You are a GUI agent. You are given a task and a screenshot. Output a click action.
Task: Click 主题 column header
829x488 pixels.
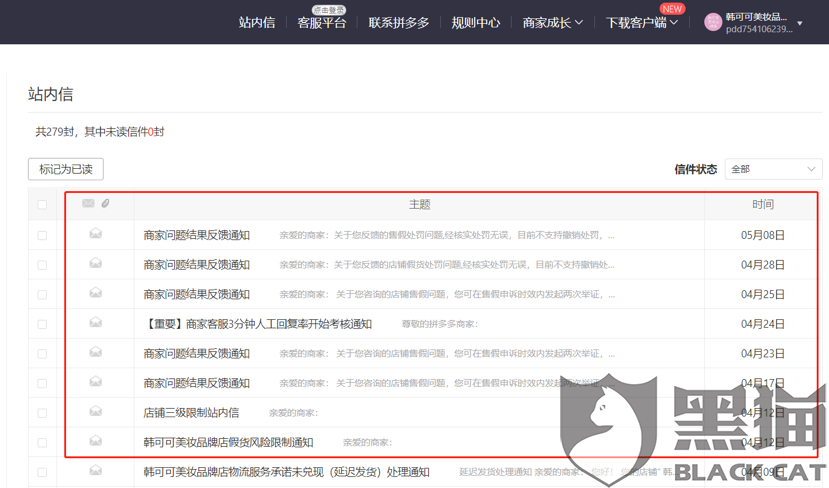coord(419,205)
